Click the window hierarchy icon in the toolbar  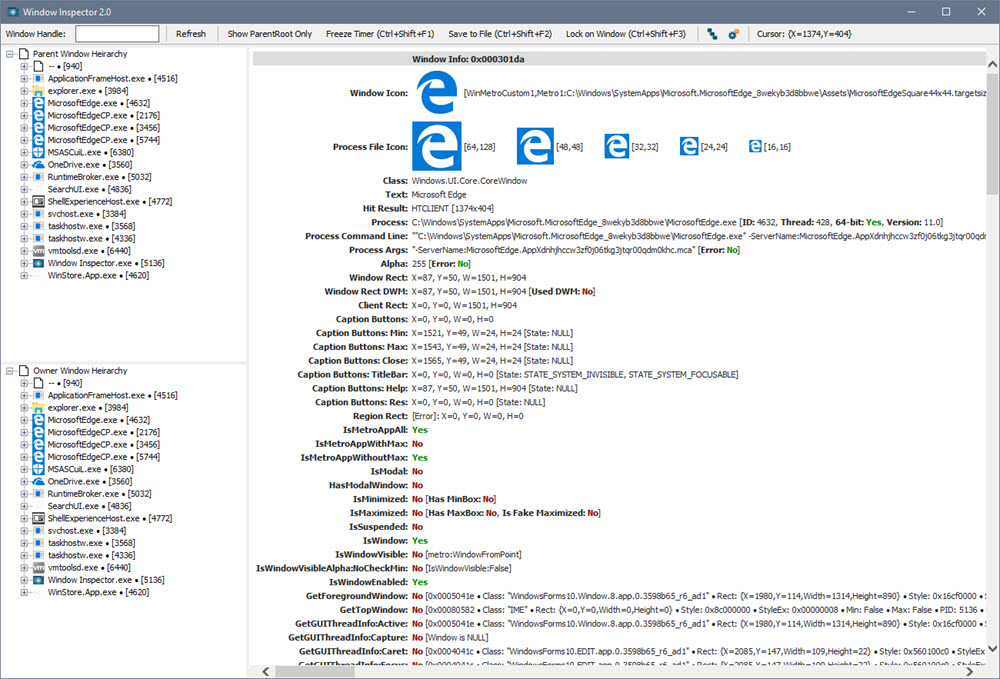tap(712, 34)
